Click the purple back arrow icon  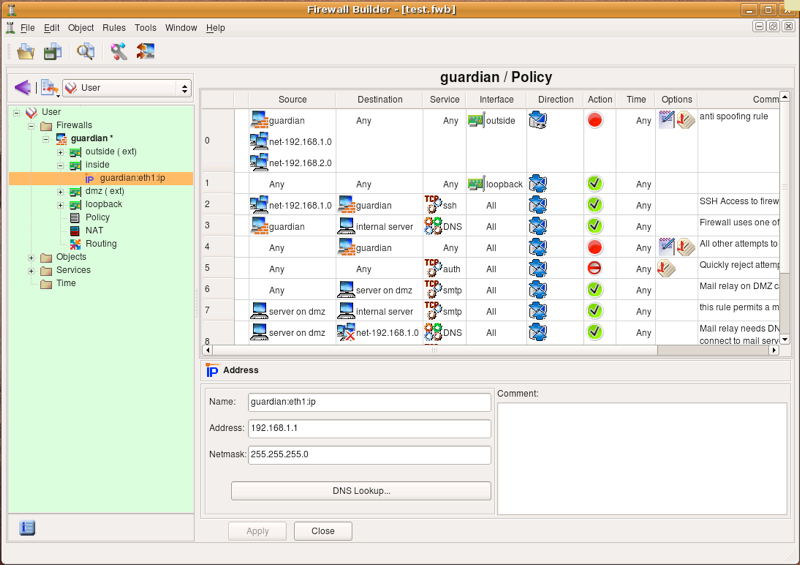22,88
